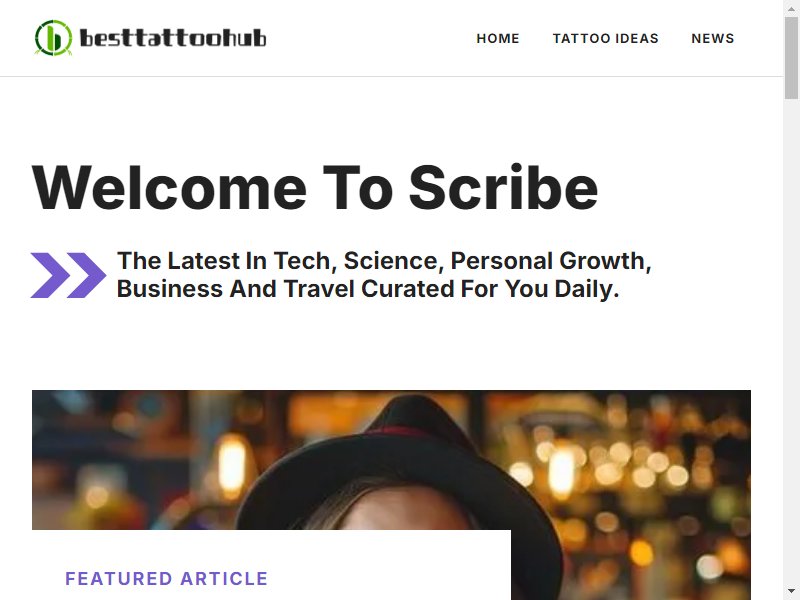Click scrollbar track below the thumb
800x600 pixels.
(x=792, y=342)
